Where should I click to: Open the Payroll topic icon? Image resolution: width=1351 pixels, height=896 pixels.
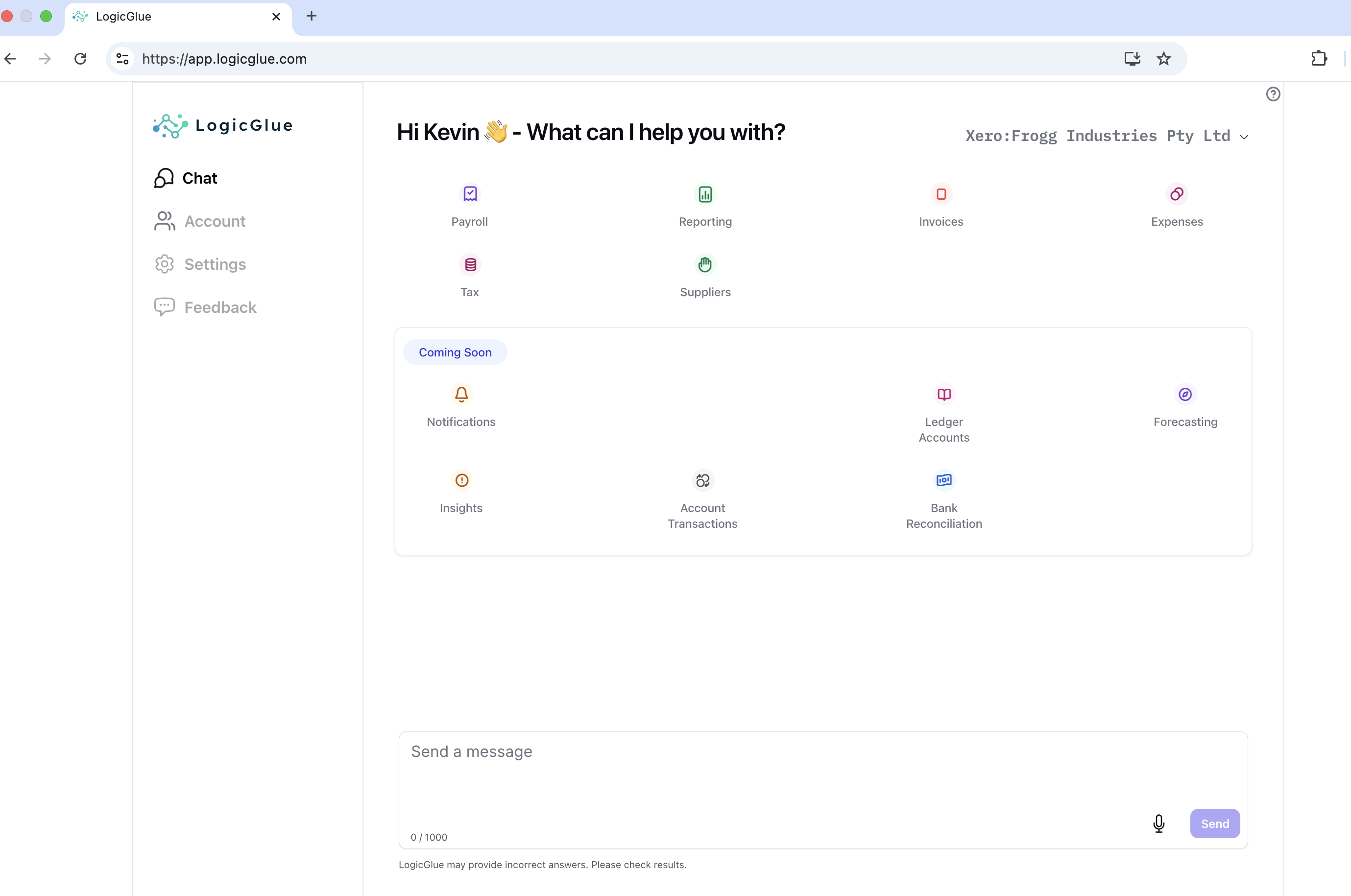click(x=470, y=194)
